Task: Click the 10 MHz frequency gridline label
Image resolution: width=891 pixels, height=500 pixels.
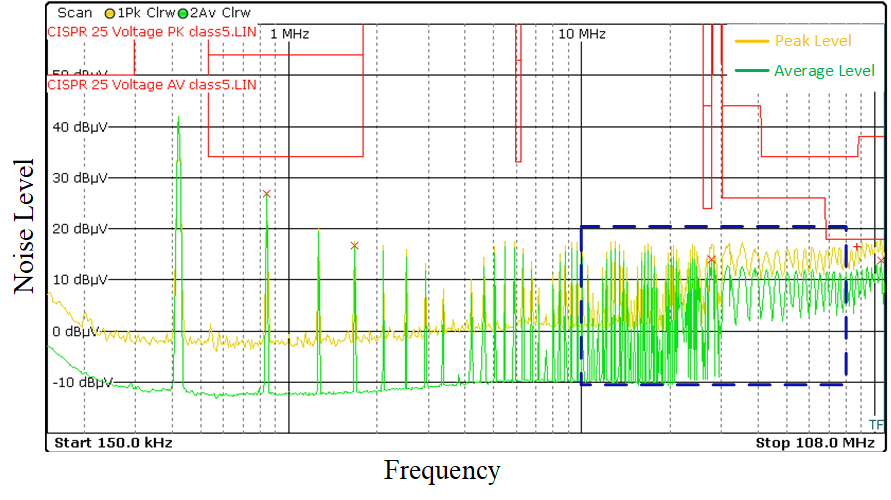Action: coord(582,34)
